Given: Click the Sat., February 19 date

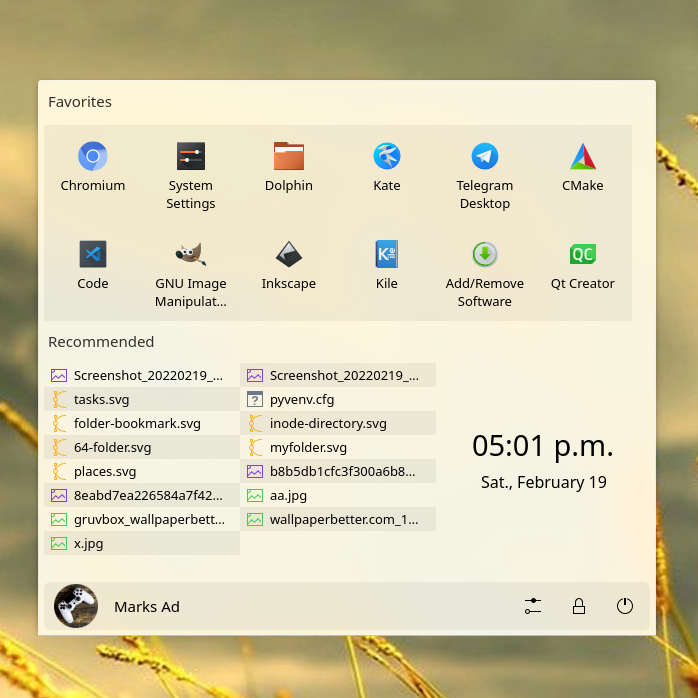Looking at the screenshot, I should [544, 482].
